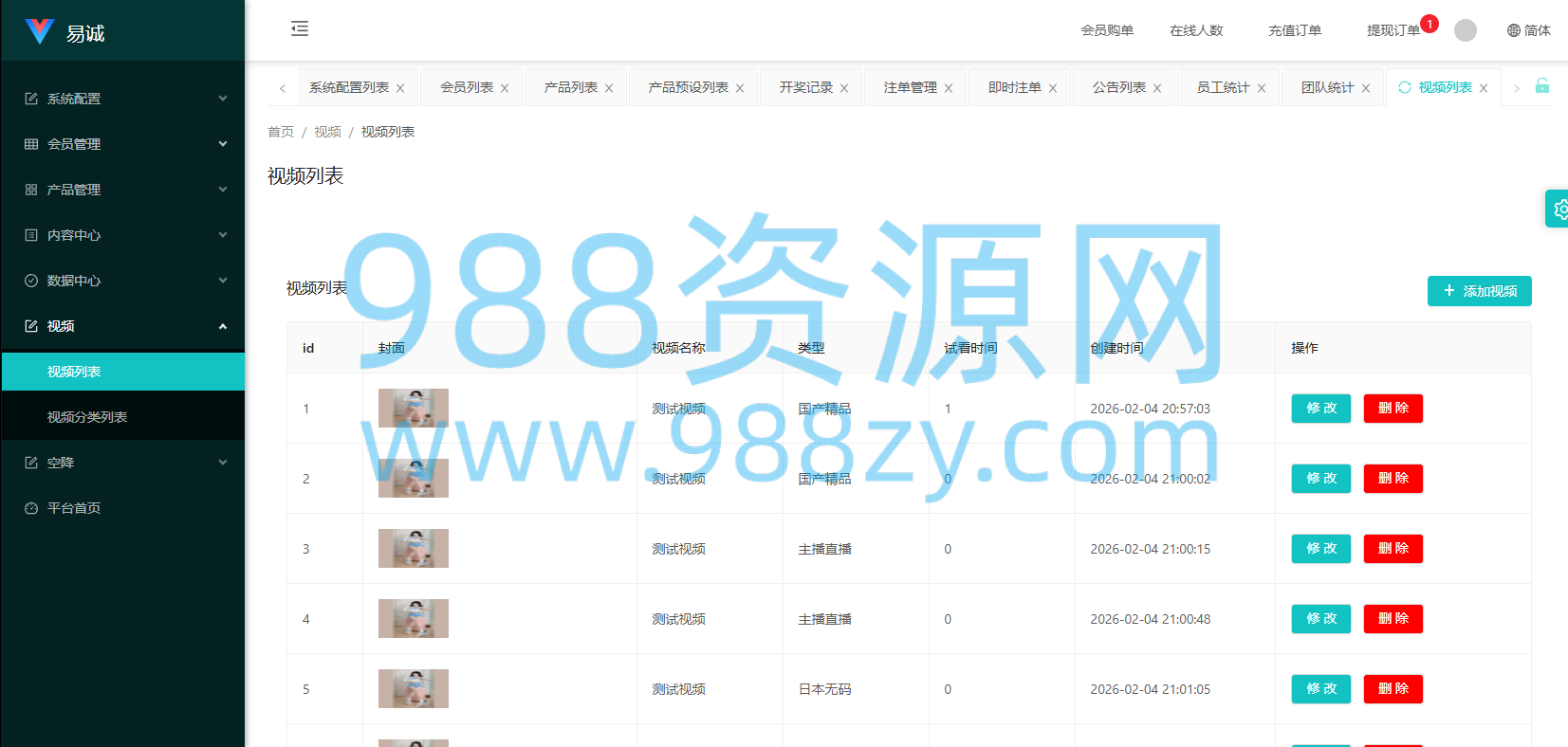
Task: Collapse the 视频 sidebar menu
Action: pyautogui.click(x=123, y=326)
